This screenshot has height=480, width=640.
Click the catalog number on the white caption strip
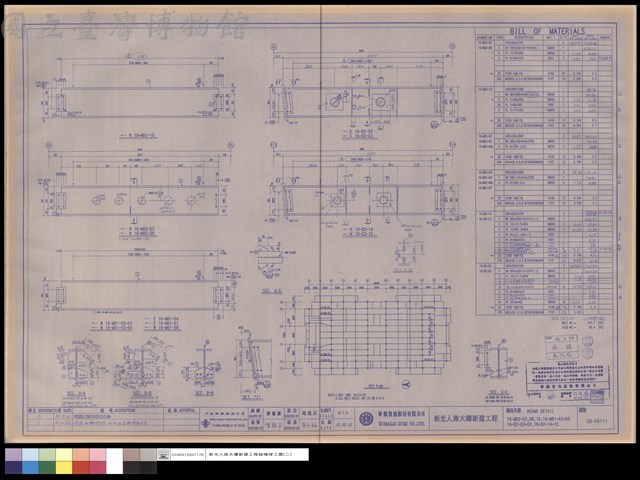click(x=188, y=454)
